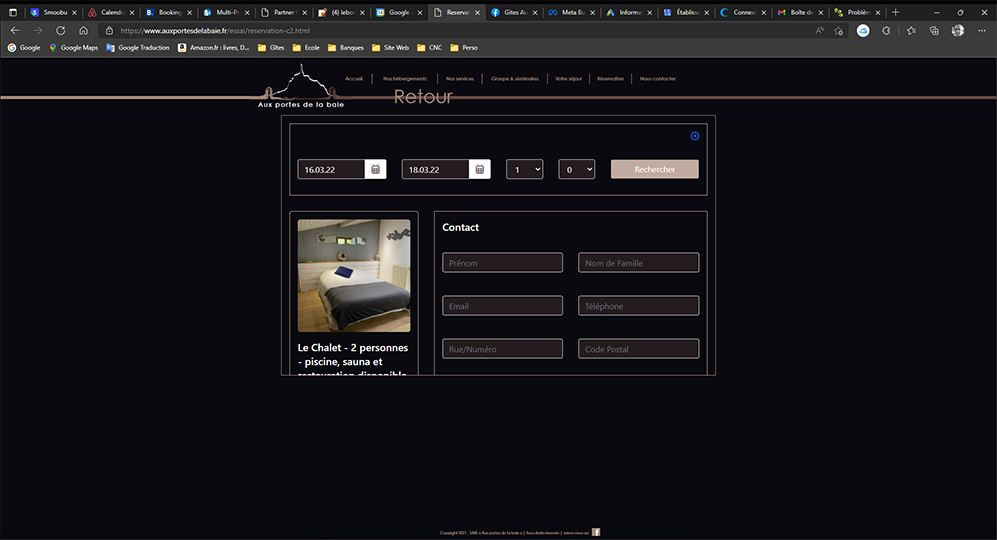Image resolution: width=997 pixels, height=540 pixels.
Task: Close the Booking tab
Action: (x=189, y=12)
